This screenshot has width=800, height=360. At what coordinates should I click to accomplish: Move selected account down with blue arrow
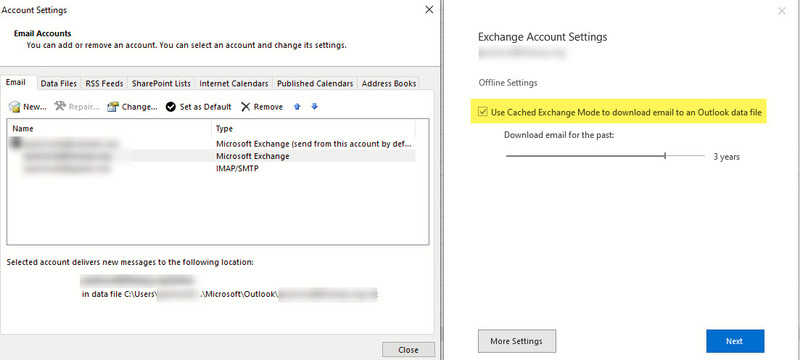pyautogui.click(x=314, y=107)
